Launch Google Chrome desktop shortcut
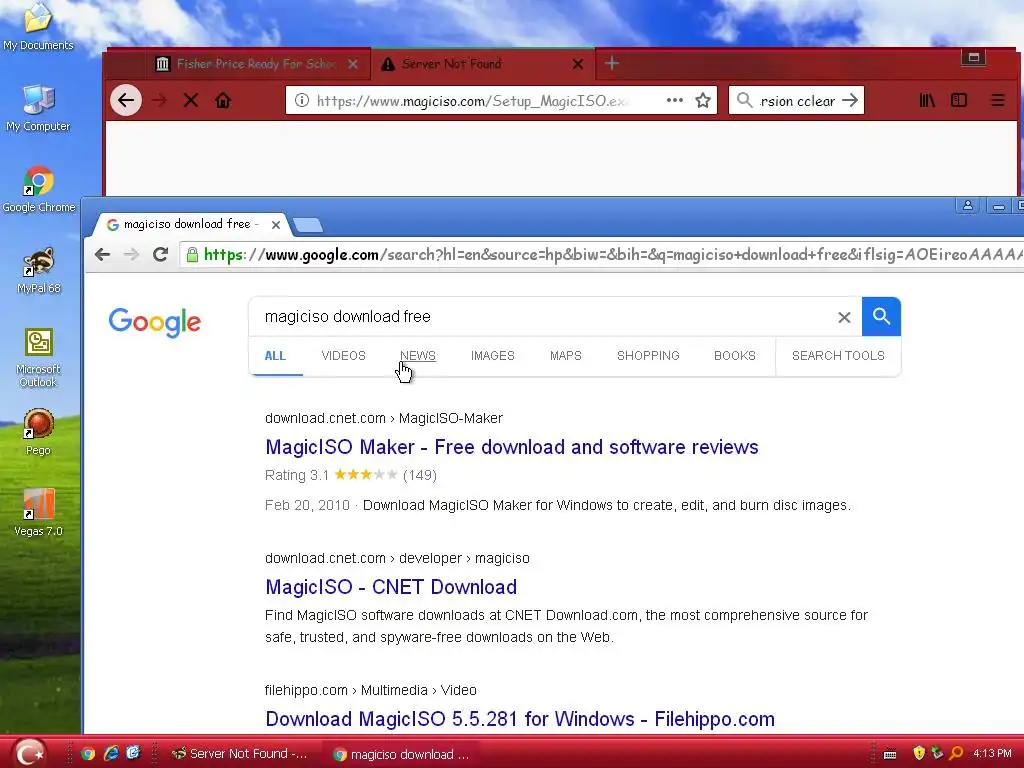 (39, 189)
